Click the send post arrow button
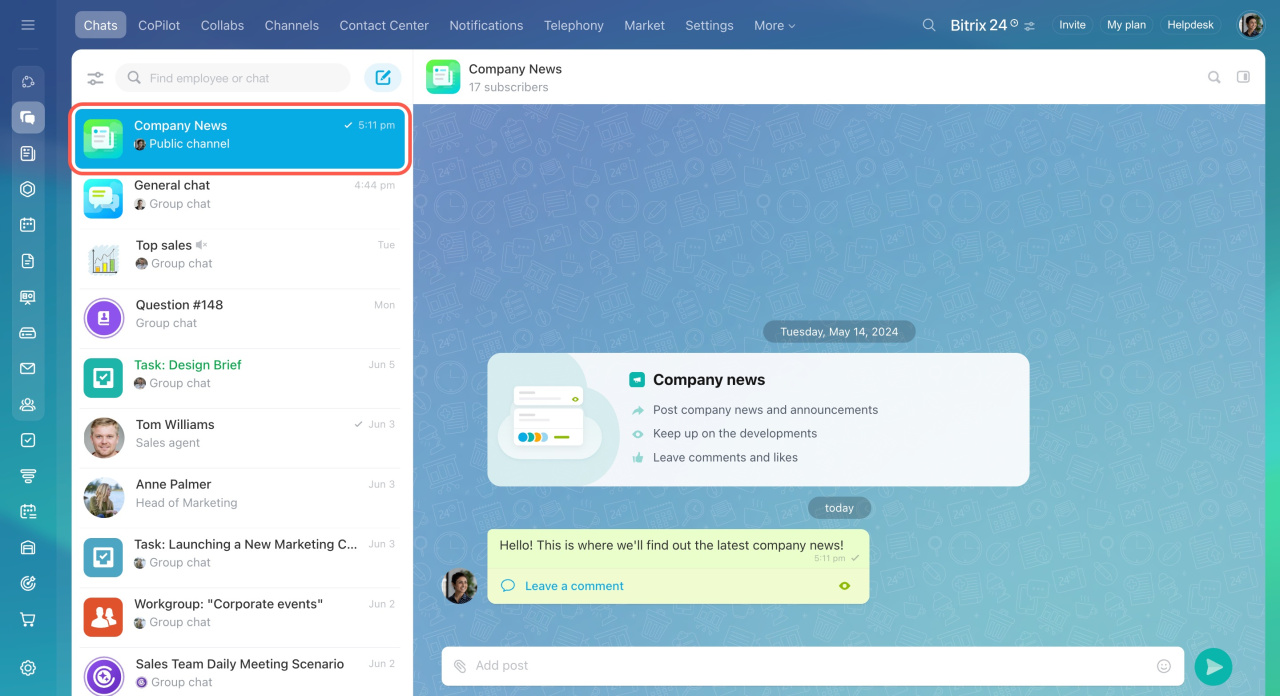Screen dimensions: 1280x696 (1213, 666)
